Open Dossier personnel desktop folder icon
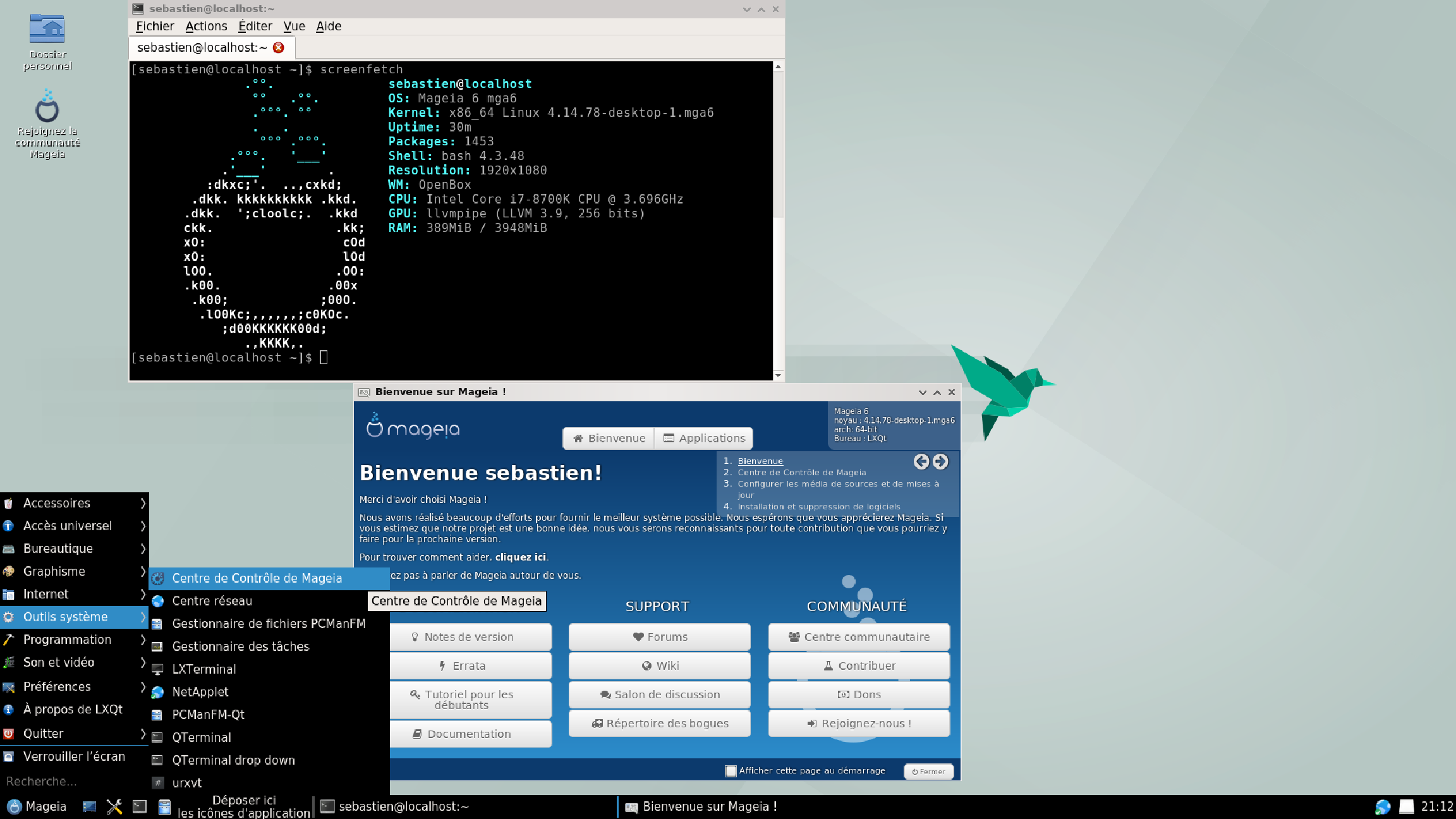The height and width of the screenshot is (819, 1456). pyautogui.click(x=47, y=42)
